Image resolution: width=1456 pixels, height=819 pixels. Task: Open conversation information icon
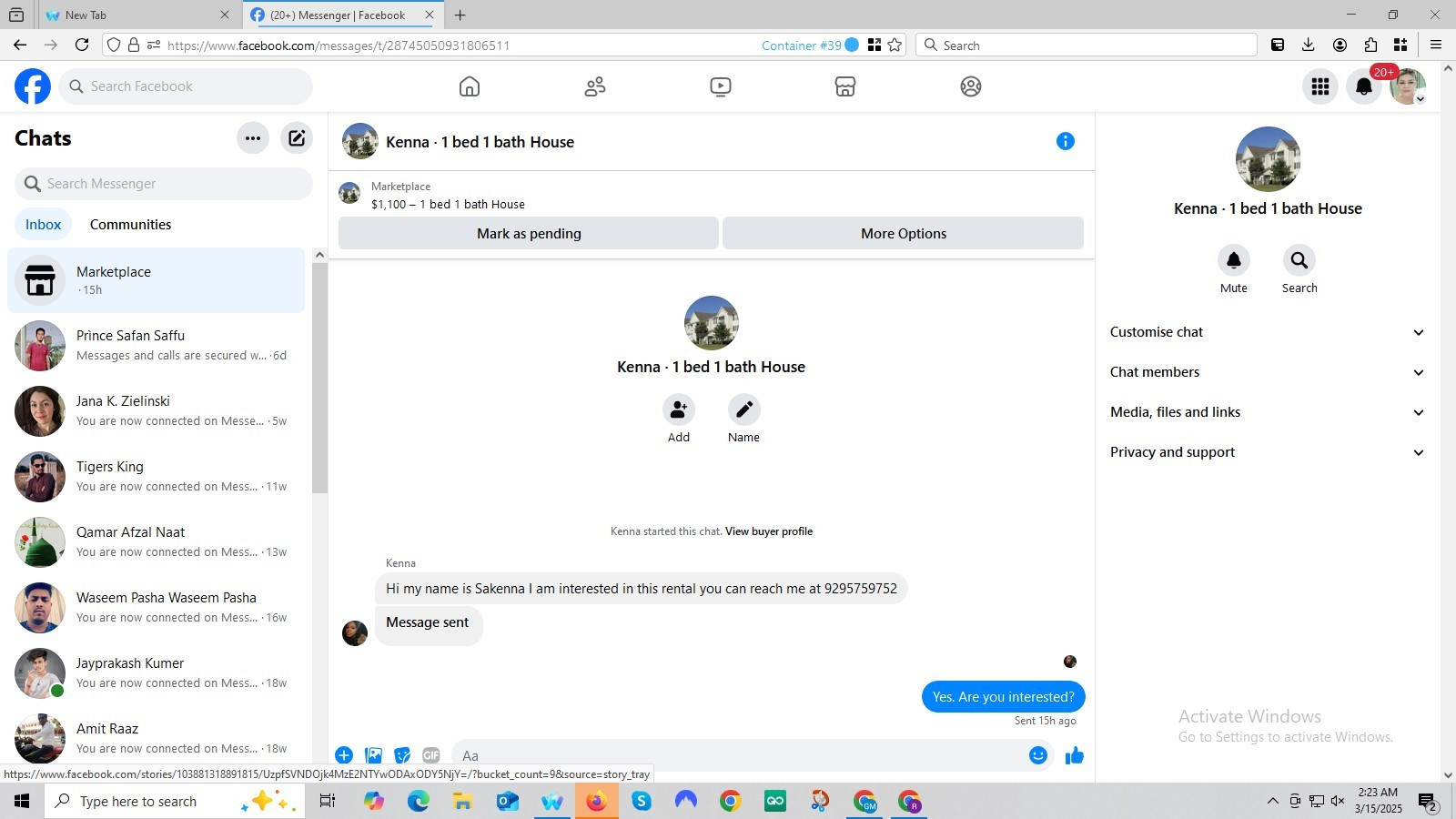(x=1066, y=141)
